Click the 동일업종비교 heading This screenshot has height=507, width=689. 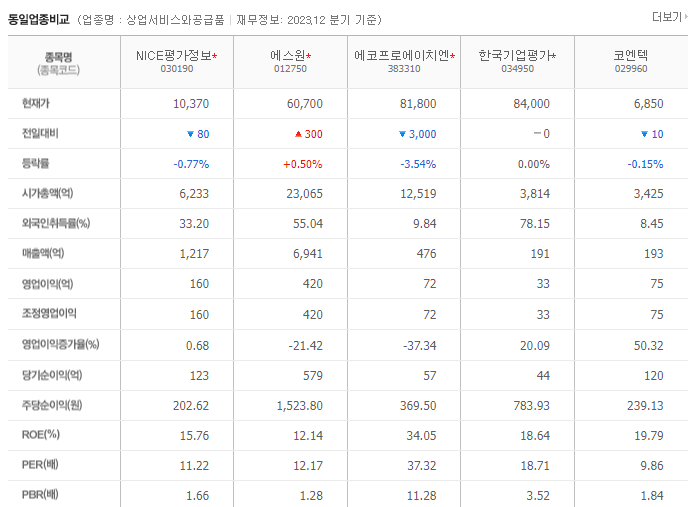click(39, 20)
